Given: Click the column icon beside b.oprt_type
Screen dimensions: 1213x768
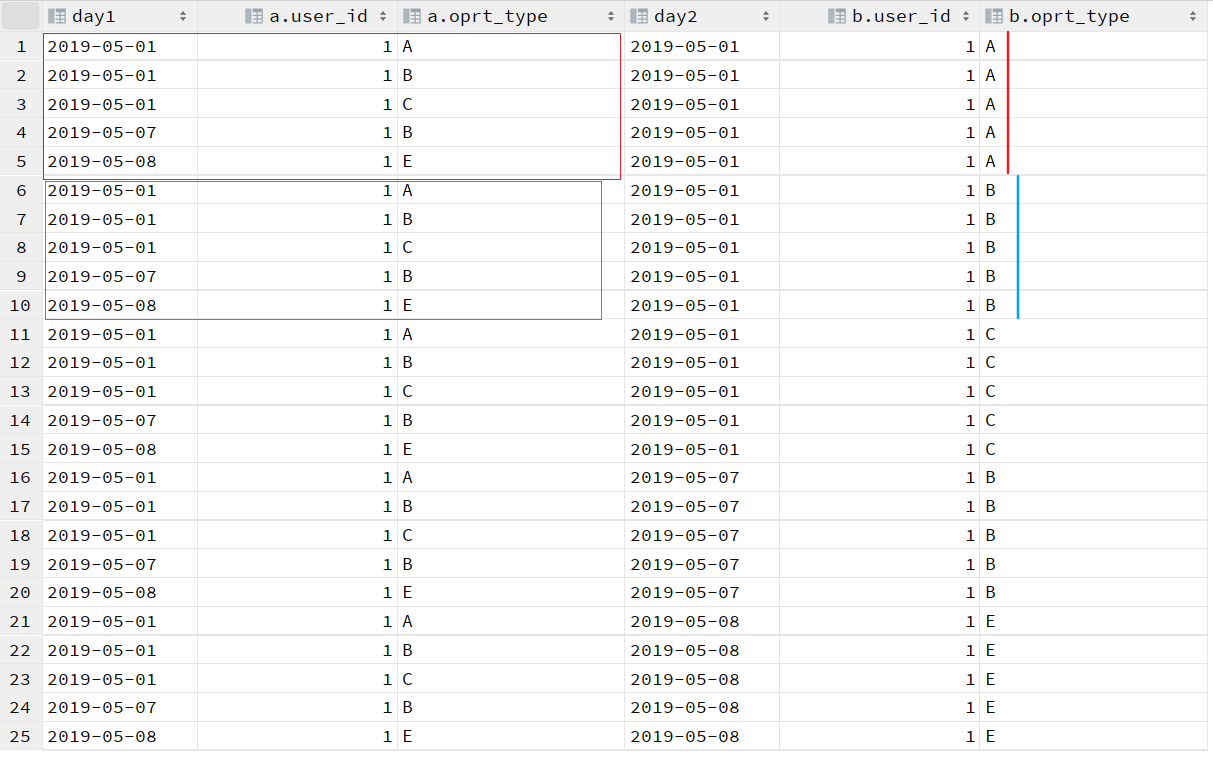Looking at the screenshot, I should click(x=994, y=16).
